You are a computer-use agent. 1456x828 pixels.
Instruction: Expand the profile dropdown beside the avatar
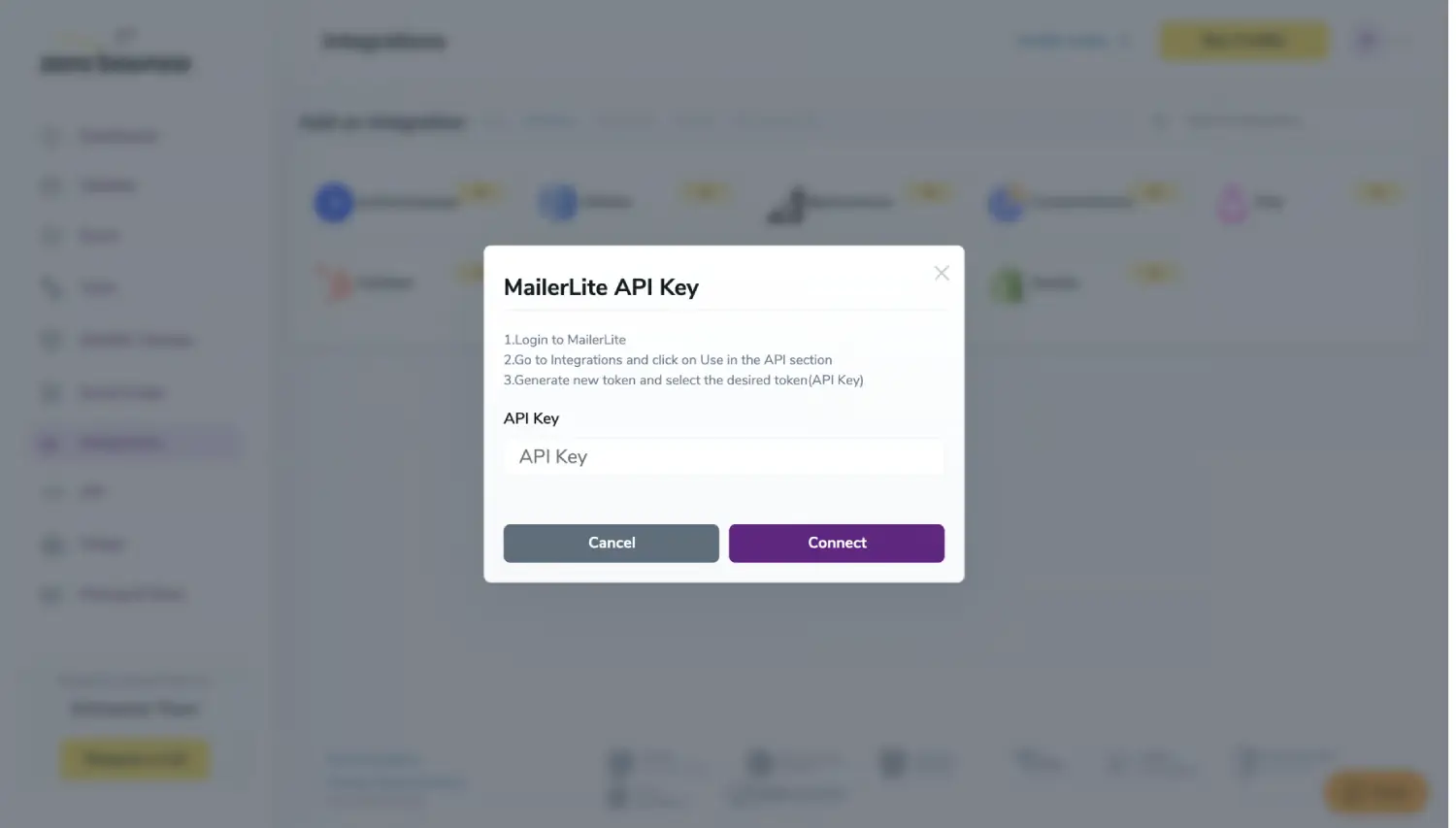1392,40
